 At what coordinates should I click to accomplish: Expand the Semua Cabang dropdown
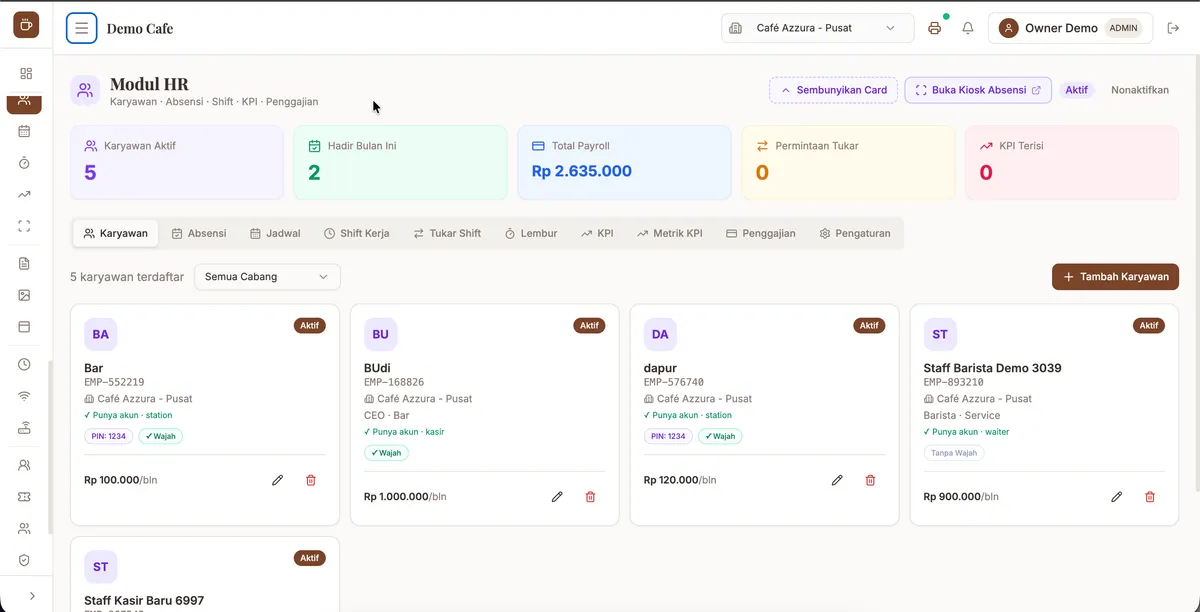point(267,277)
